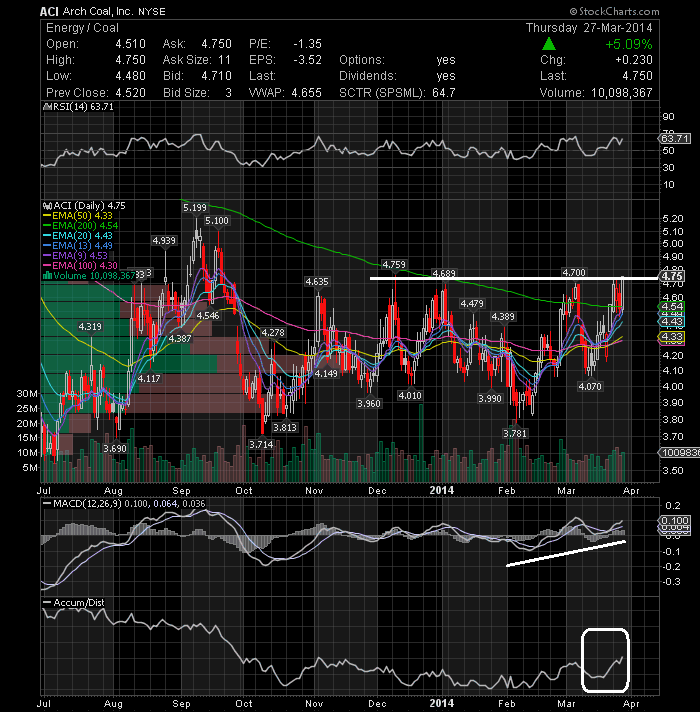Click the 4.75 last-price tag on price axis
The height and width of the screenshot is (712, 700).
672,276
